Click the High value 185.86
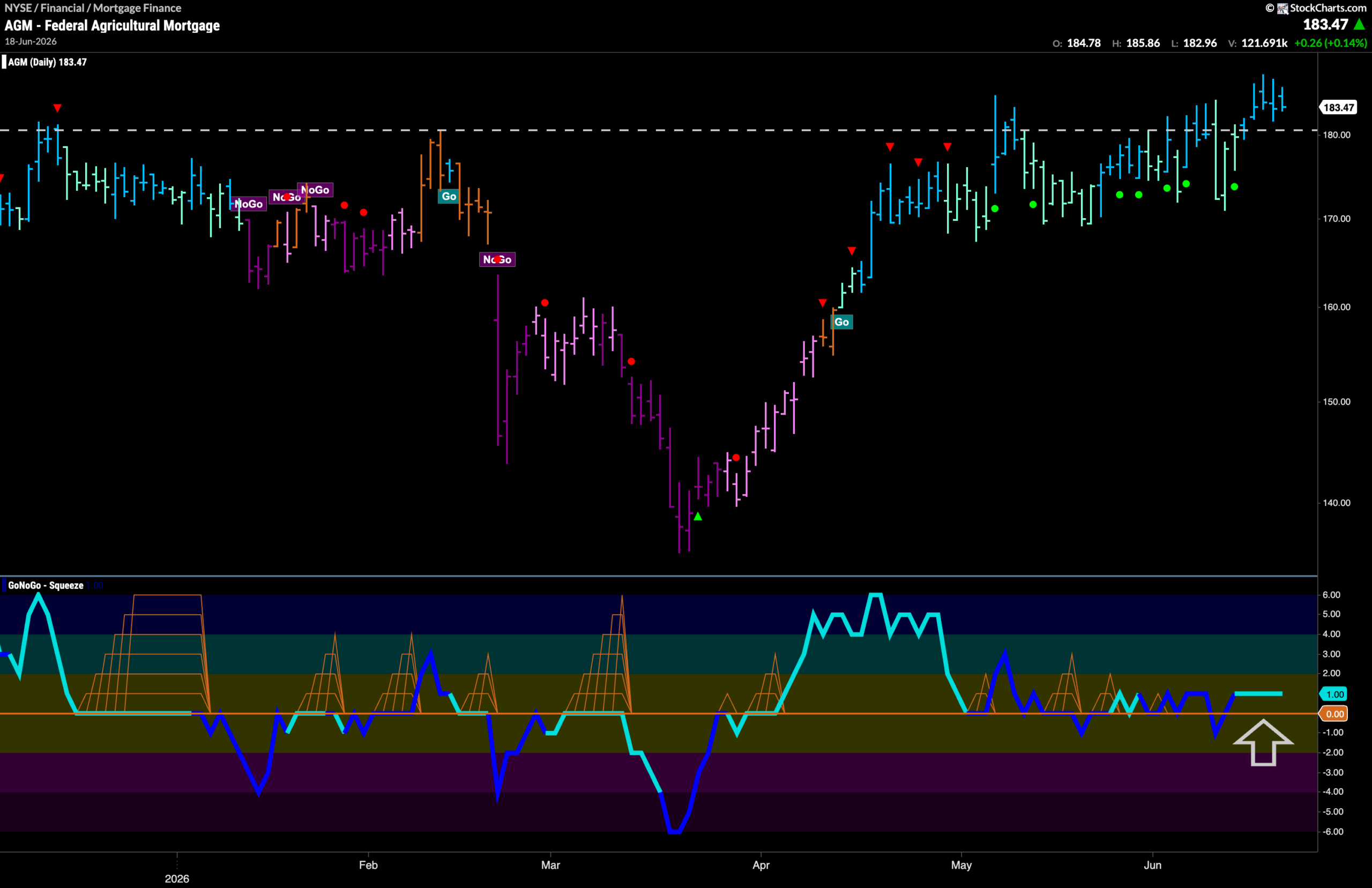 [1143, 43]
